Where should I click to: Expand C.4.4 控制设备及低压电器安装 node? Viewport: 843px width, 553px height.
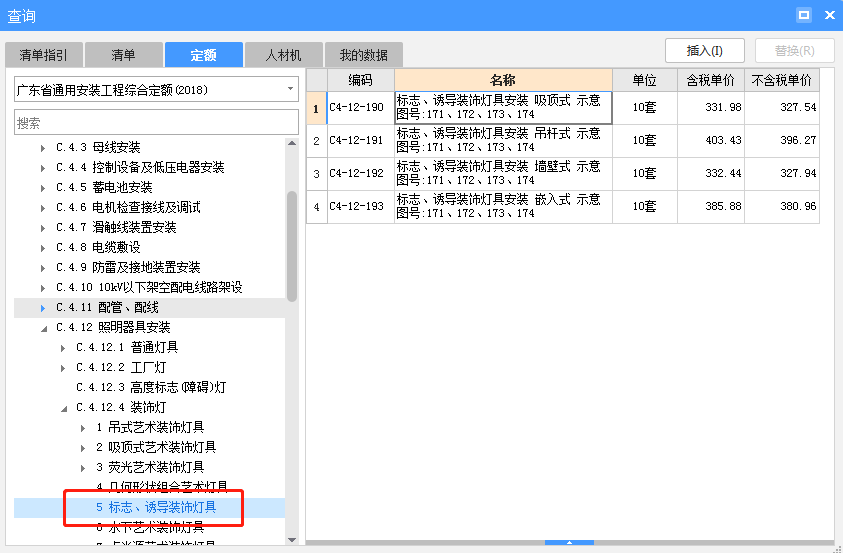(x=43, y=168)
